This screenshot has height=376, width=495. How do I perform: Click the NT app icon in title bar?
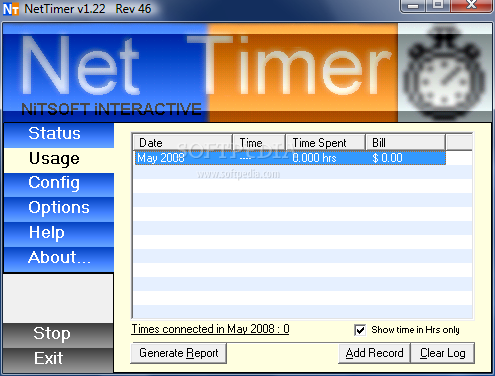pos(11,9)
